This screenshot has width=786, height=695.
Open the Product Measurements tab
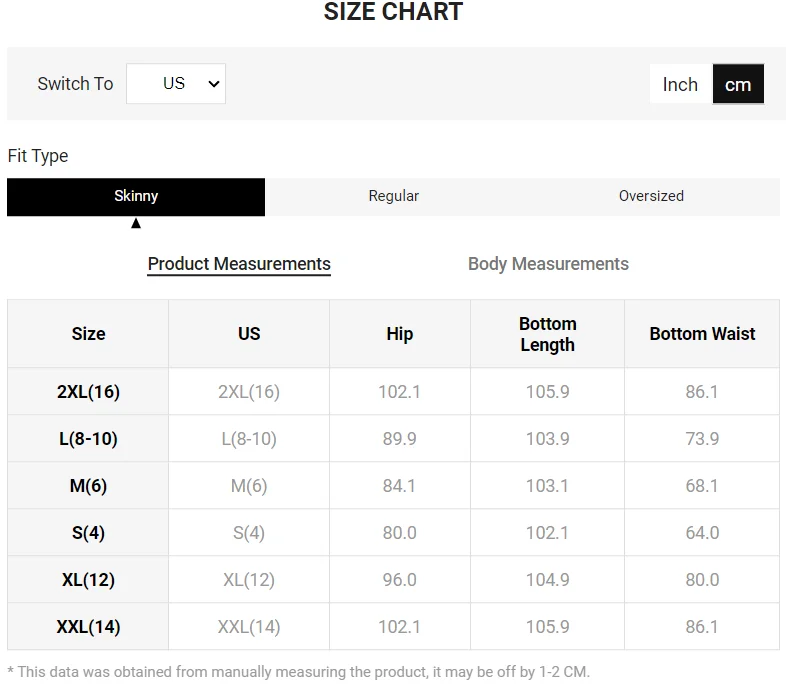coord(239,264)
